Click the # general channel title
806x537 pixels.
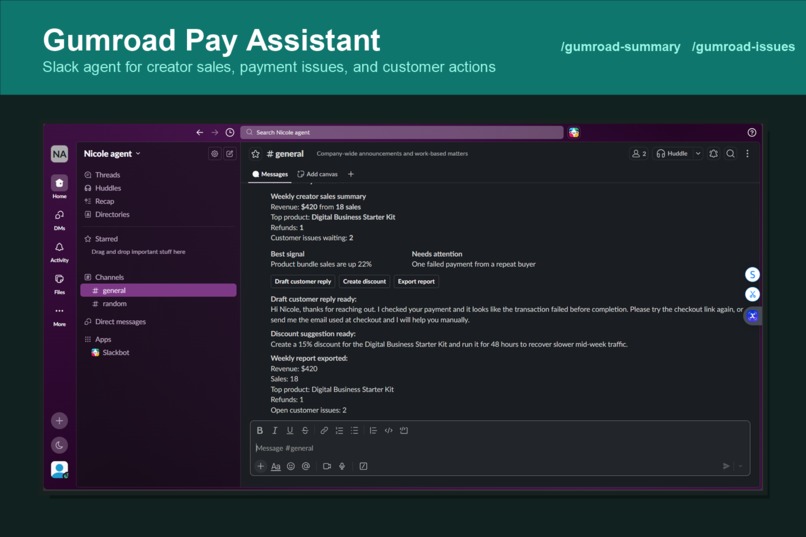(x=285, y=154)
